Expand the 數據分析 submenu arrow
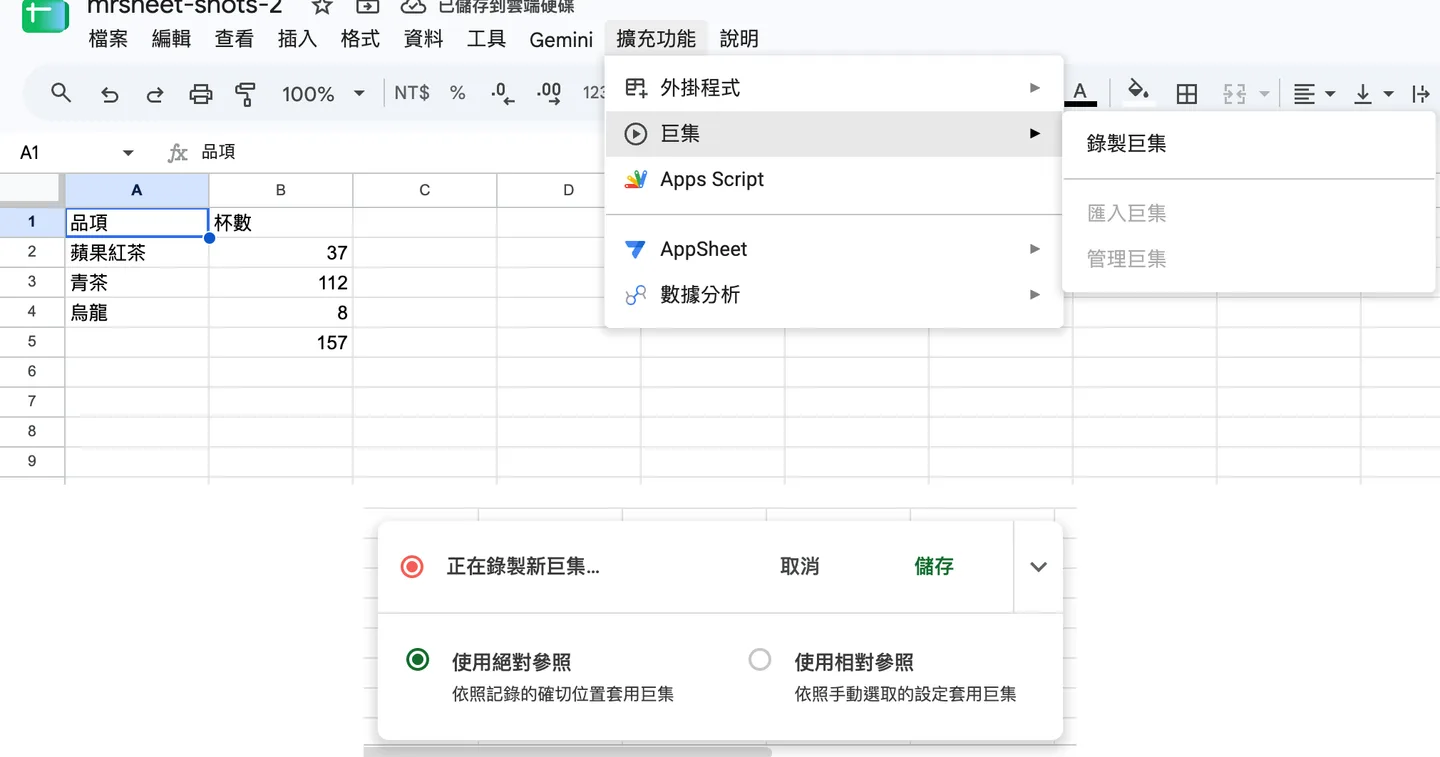The height and width of the screenshot is (757, 1440). pyautogui.click(x=1035, y=295)
